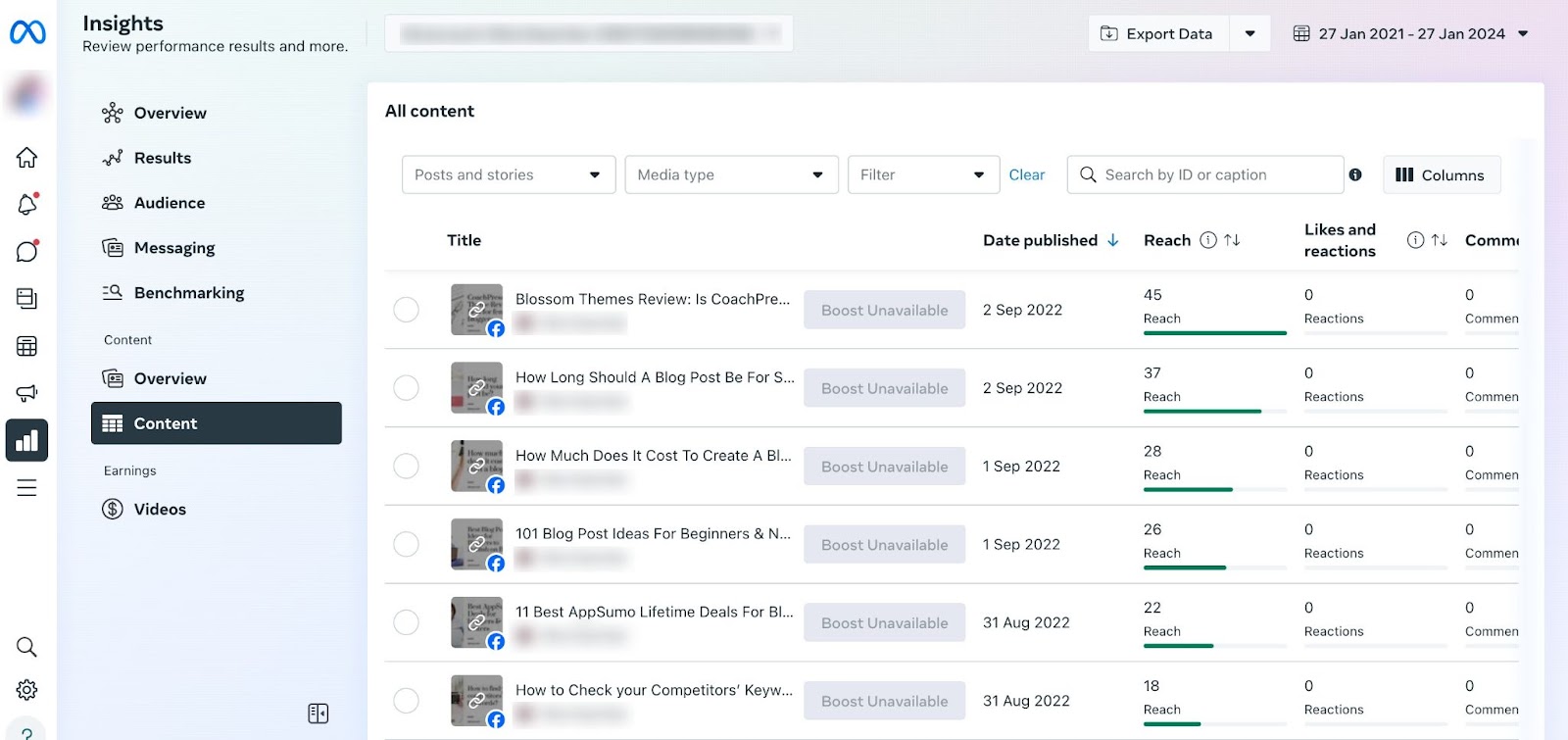This screenshot has width=1568, height=740.
Task: Open the Filter dropdown
Action: click(923, 174)
